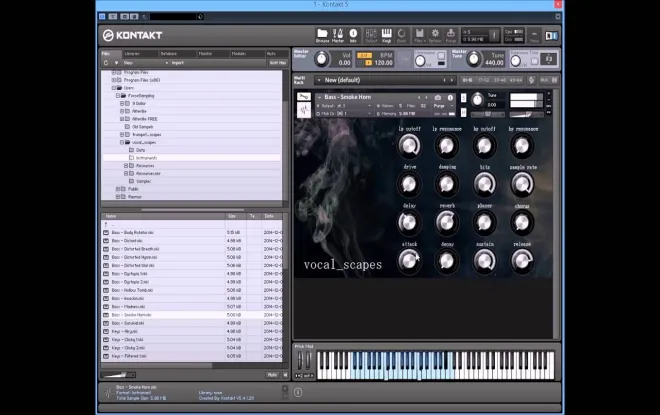Show rack page 17-32
This screenshot has width=660, height=415.
(x=484, y=80)
